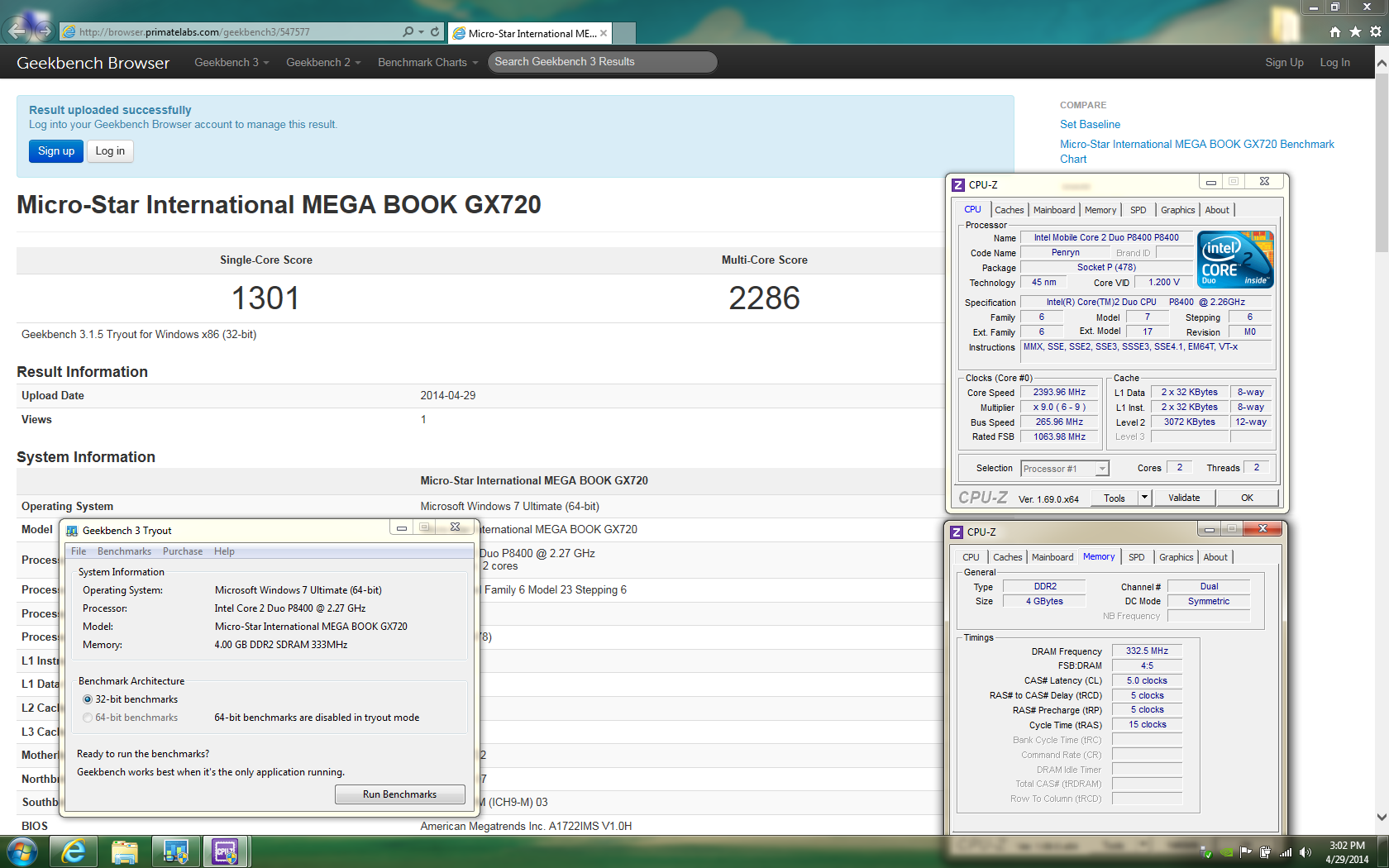Open the address bar autocomplete dropdown arrow

click(x=422, y=32)
